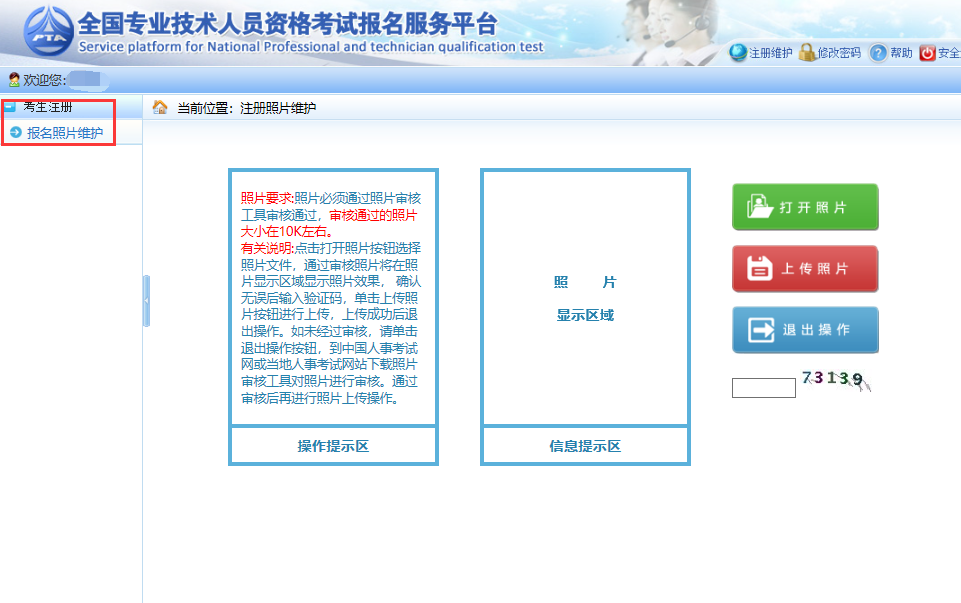The width and height of the screenshot is (961, 603).
Task: Click the red power icon for safe exit
Action: [927, 53]
